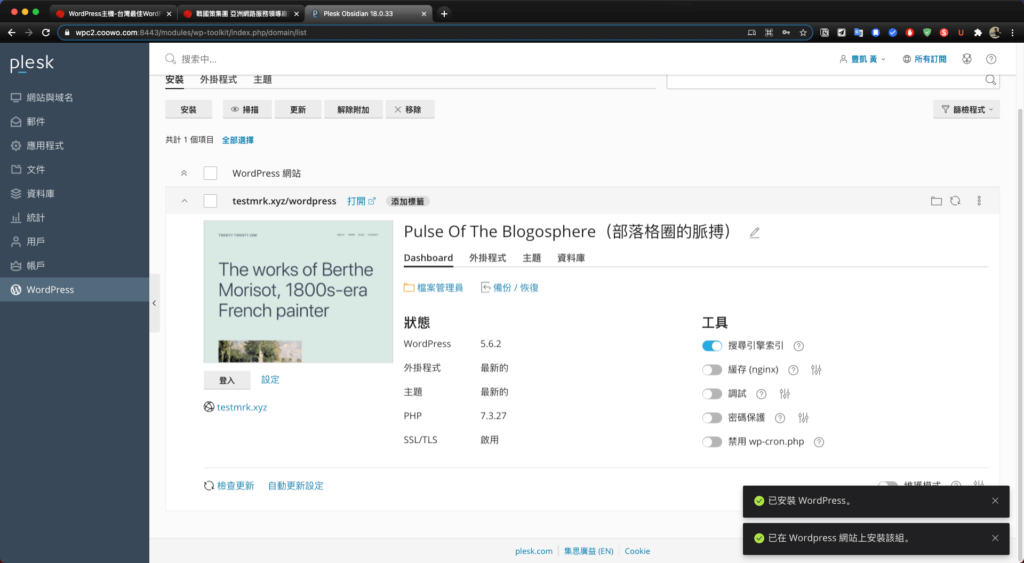The height and width of the screenshot is (563, 1024).
Task: Enable nginx caching toggle
Action: (712, 370)
